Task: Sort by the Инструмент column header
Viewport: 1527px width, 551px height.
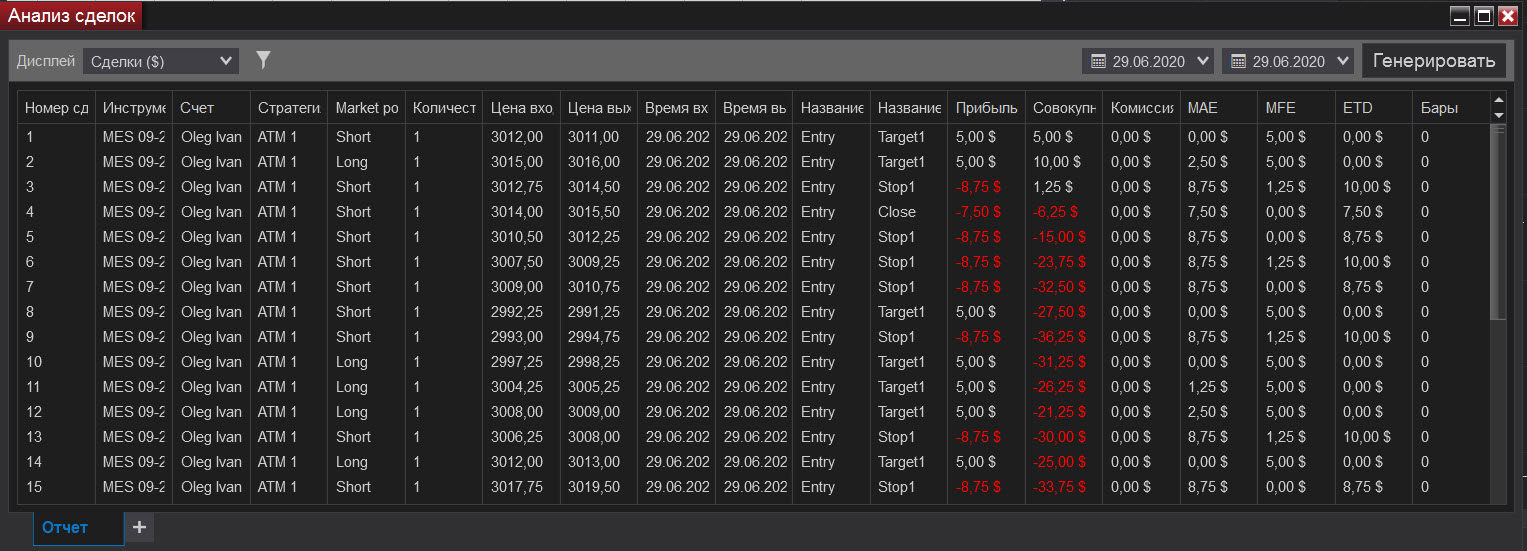Action: click(134, 108)
